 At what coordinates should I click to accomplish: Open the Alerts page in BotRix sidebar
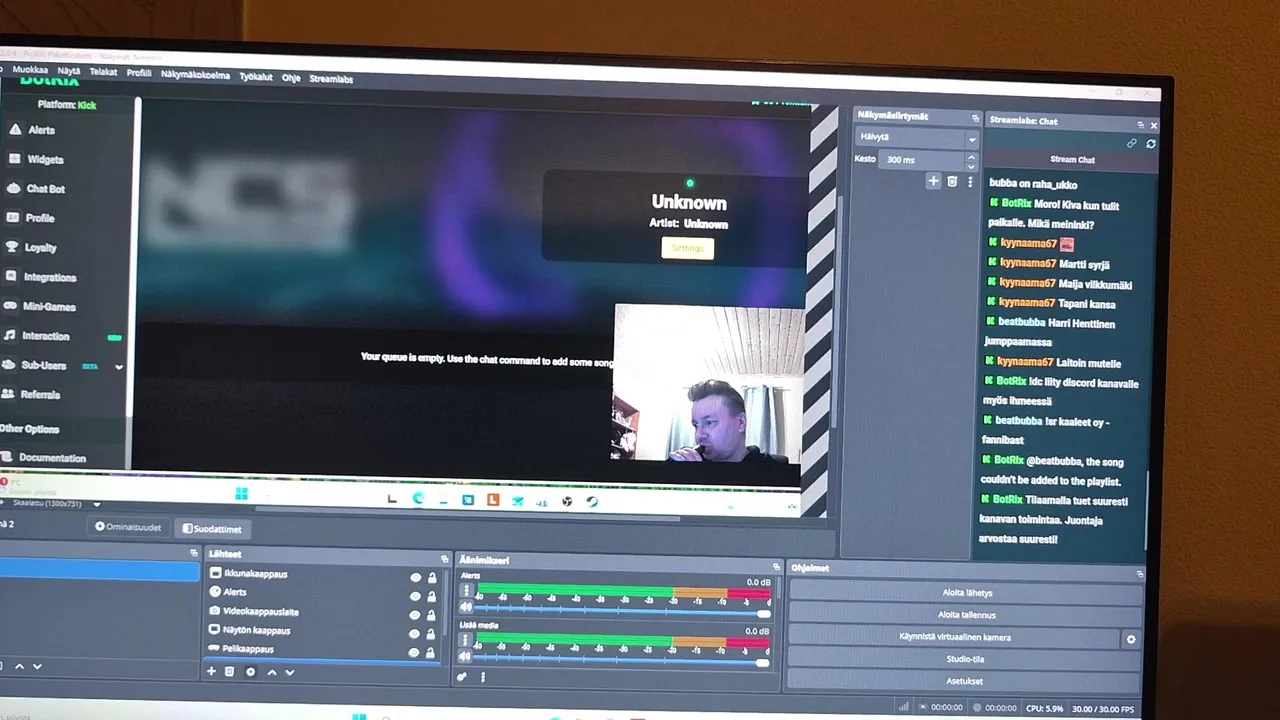pyautogui.click(x=40, y=130)
